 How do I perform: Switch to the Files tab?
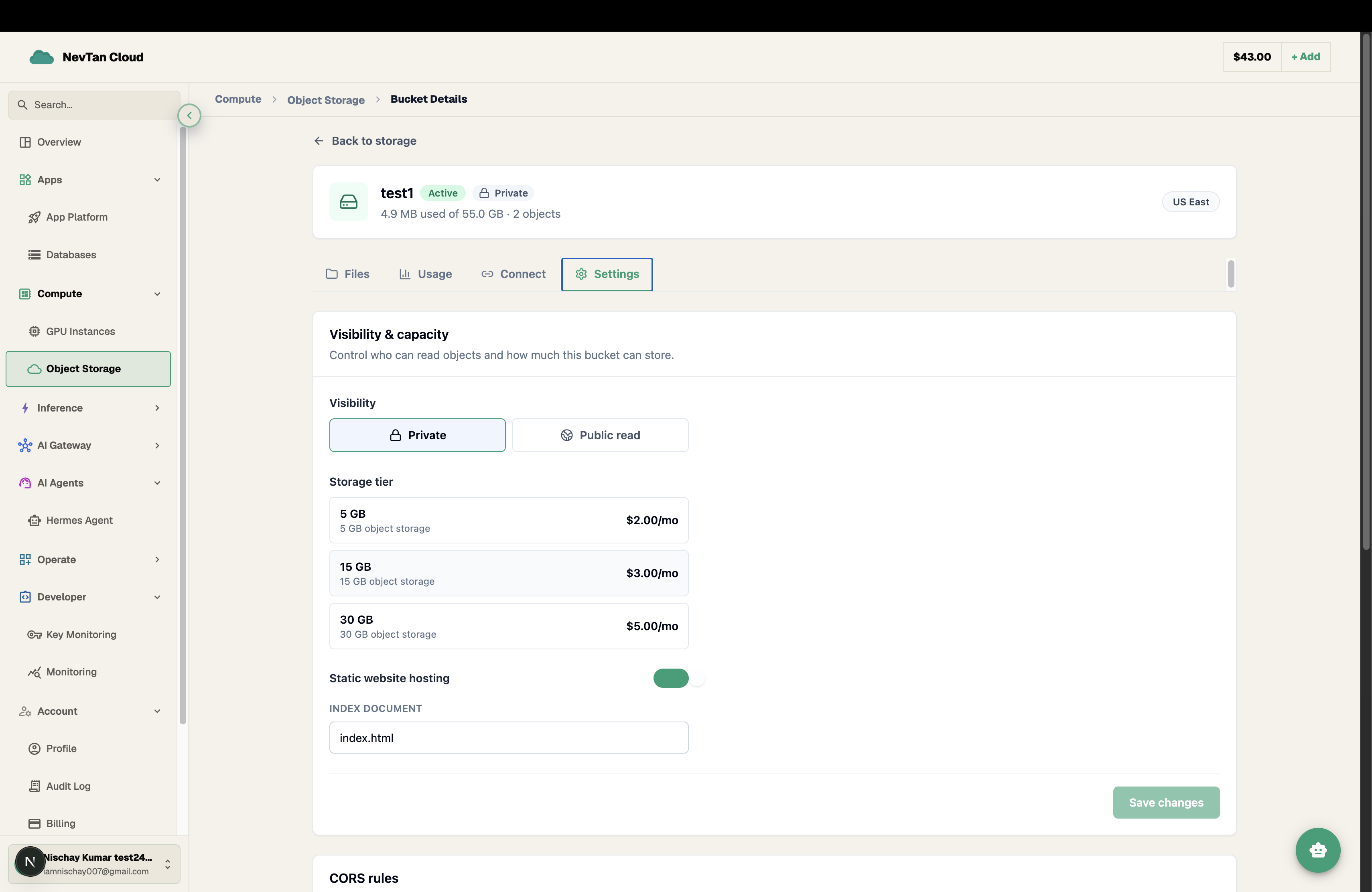347,274
